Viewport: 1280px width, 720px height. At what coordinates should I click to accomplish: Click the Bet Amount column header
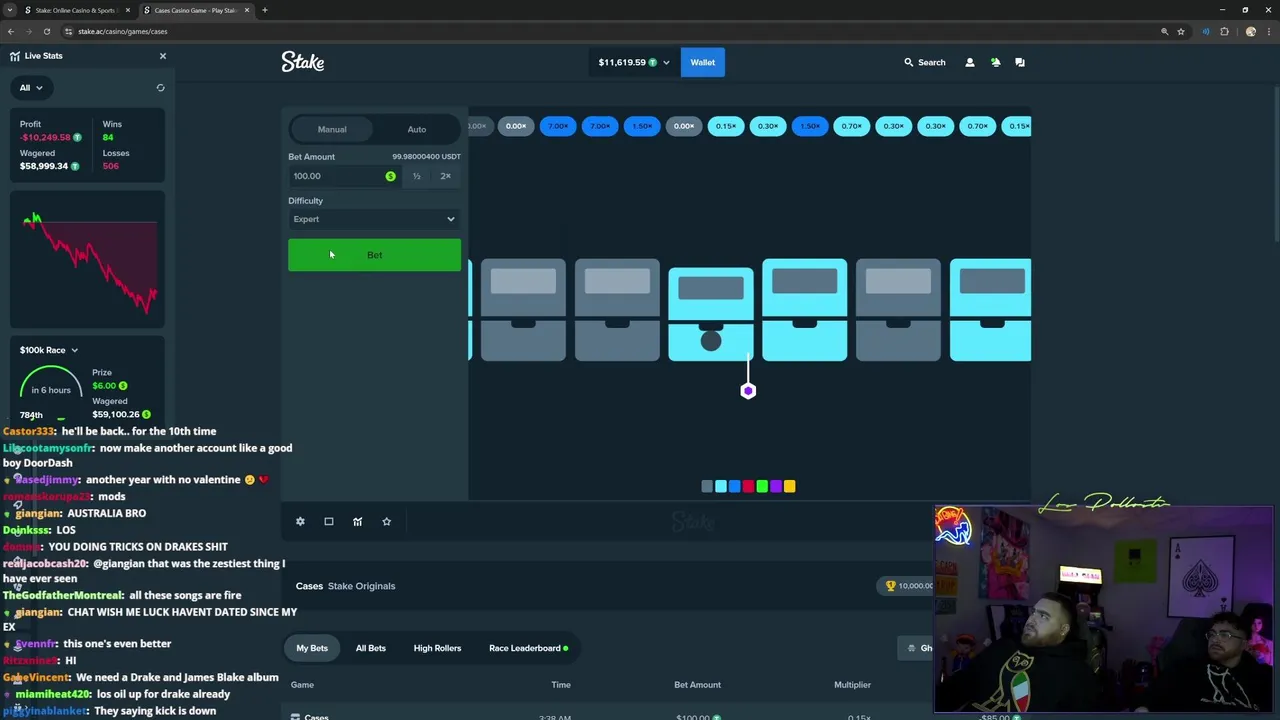(x=697, y=685)
